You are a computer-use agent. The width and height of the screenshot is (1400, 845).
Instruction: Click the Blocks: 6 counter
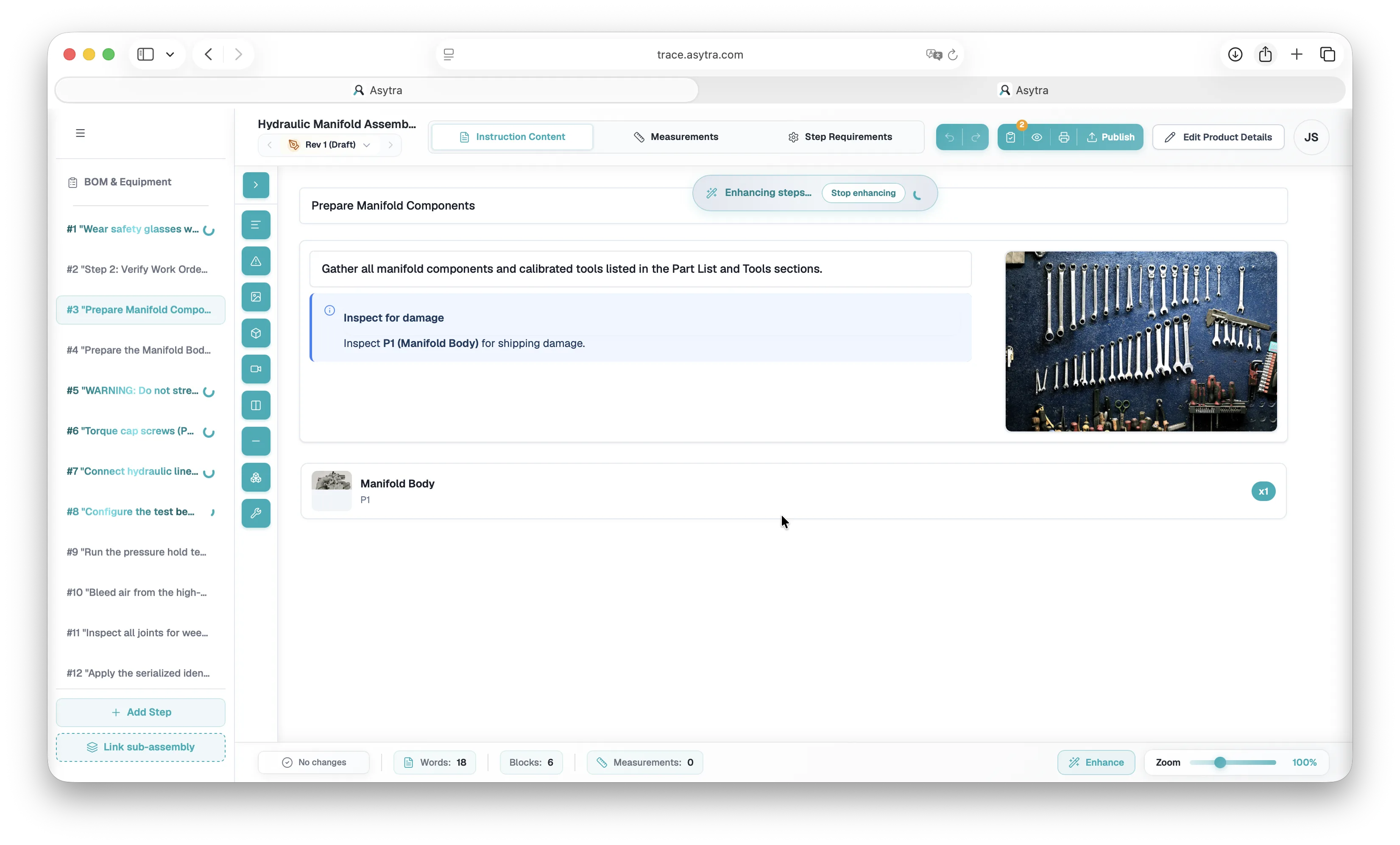(531, 763)
